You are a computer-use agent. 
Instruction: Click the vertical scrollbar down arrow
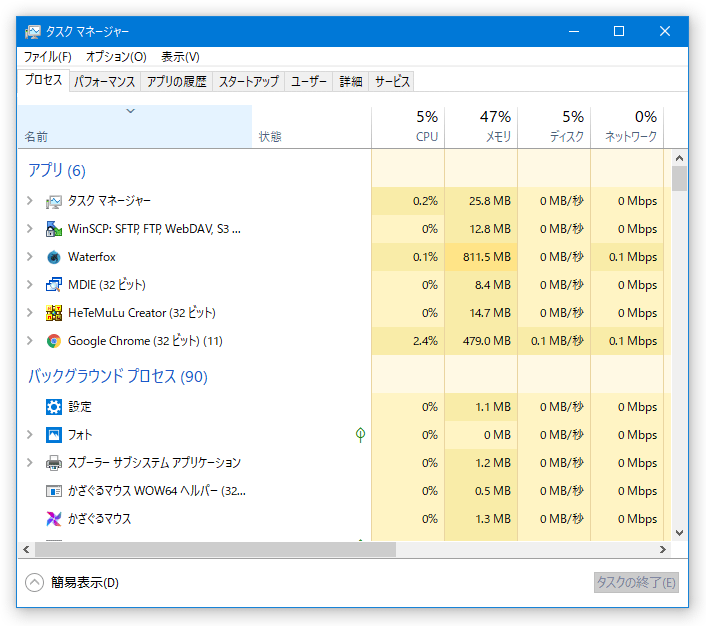(679, 533)
